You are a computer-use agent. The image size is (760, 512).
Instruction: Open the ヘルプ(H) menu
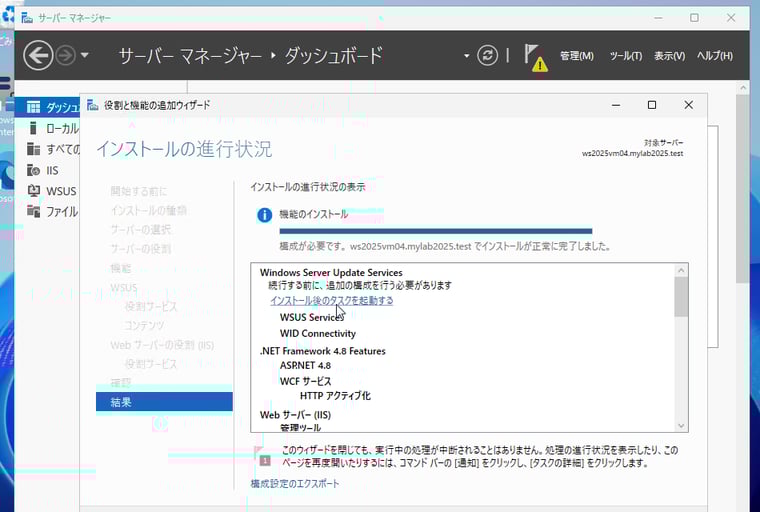coord(715,56)
